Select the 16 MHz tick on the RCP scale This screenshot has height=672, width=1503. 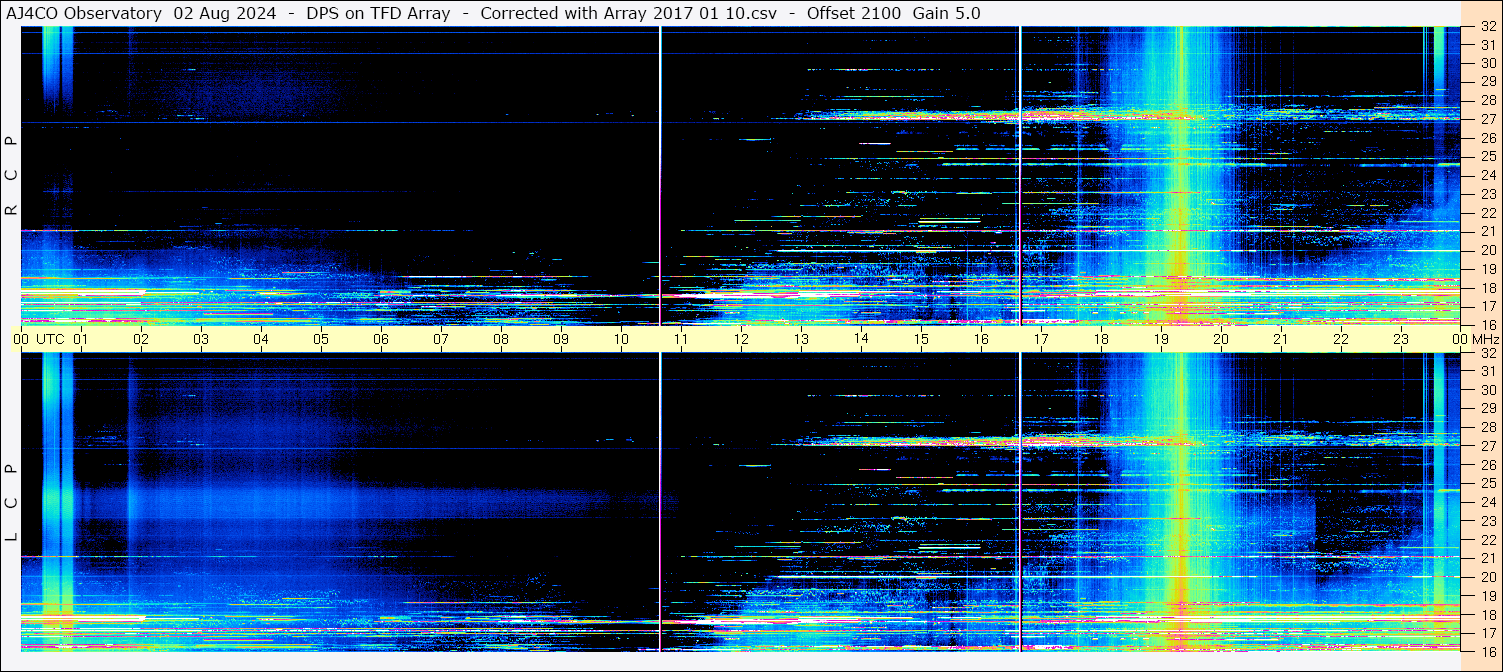(x=1488, y=324)
